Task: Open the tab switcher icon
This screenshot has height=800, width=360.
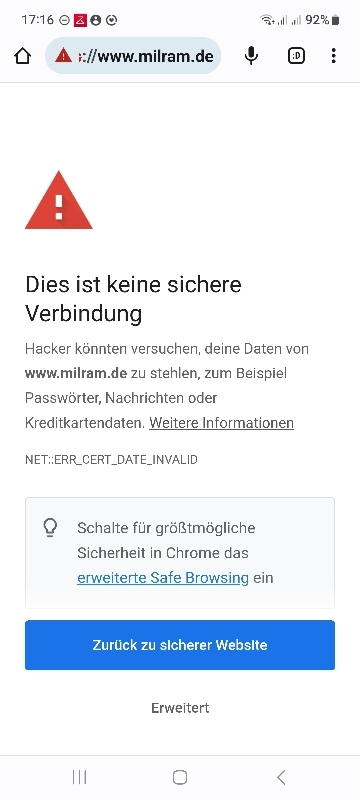Action: tap(296, 56)
